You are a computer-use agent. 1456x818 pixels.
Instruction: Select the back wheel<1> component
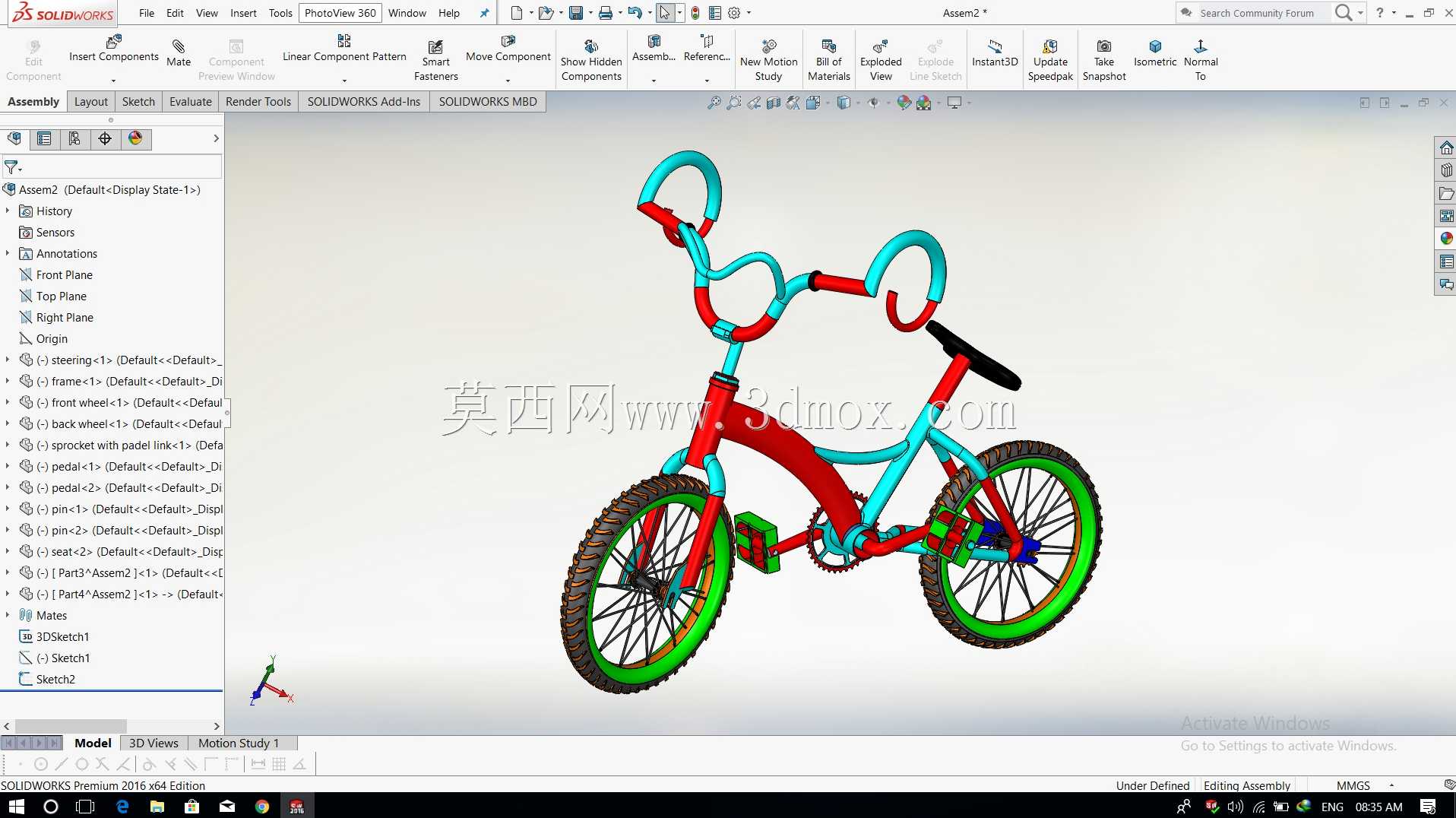(121, 423)
